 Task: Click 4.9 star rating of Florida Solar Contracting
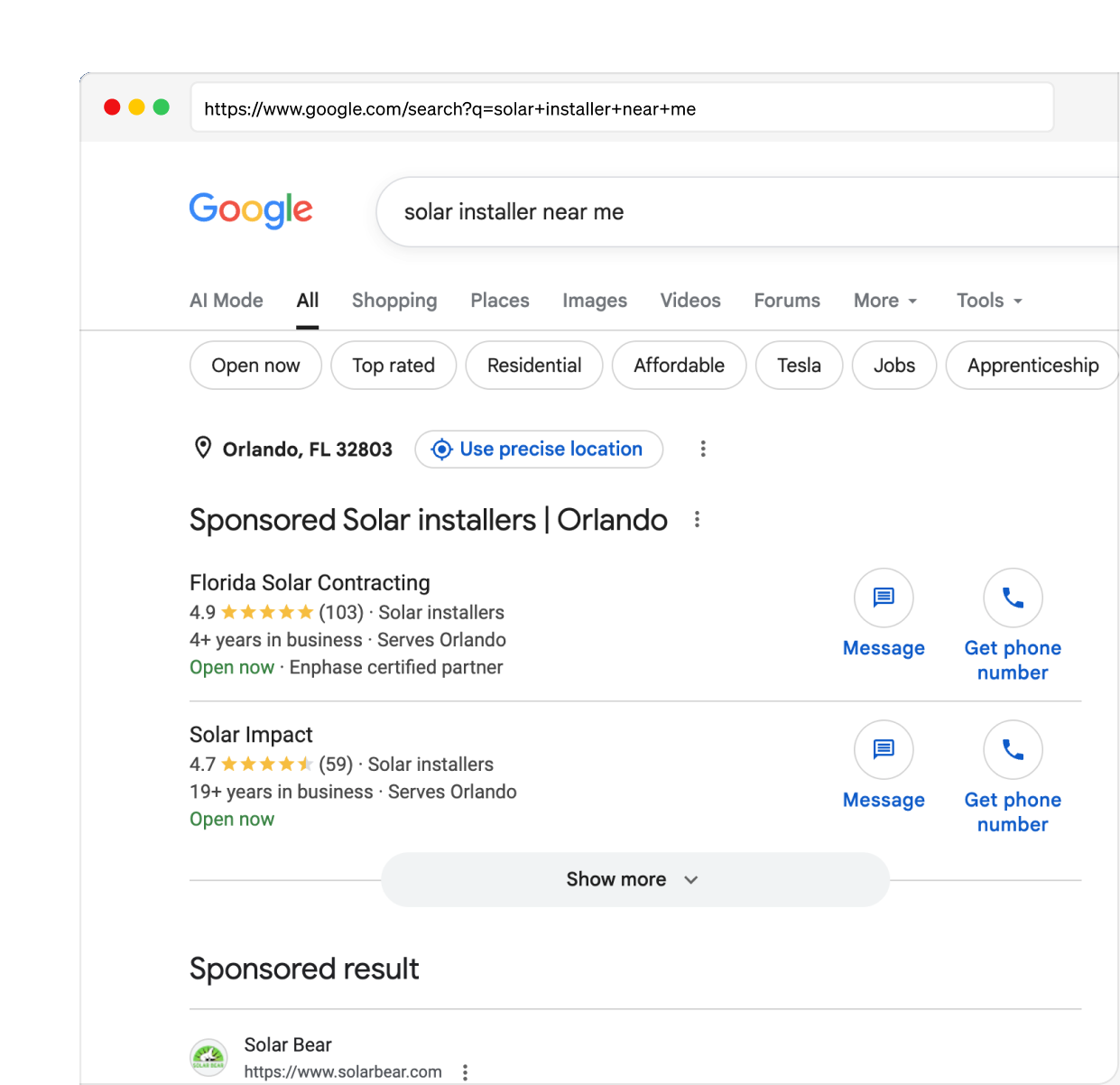[267, 612]
